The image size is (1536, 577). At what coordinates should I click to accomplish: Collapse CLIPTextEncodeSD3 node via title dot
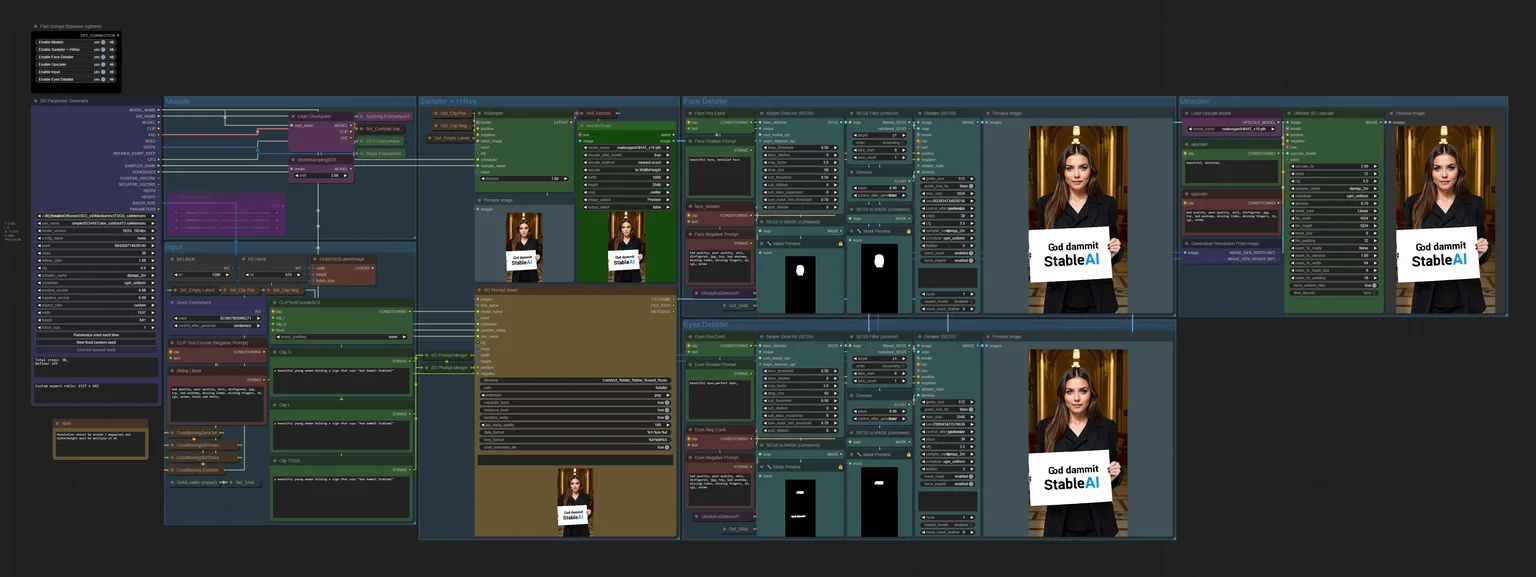pyautogui.click(x=274, y=302)
